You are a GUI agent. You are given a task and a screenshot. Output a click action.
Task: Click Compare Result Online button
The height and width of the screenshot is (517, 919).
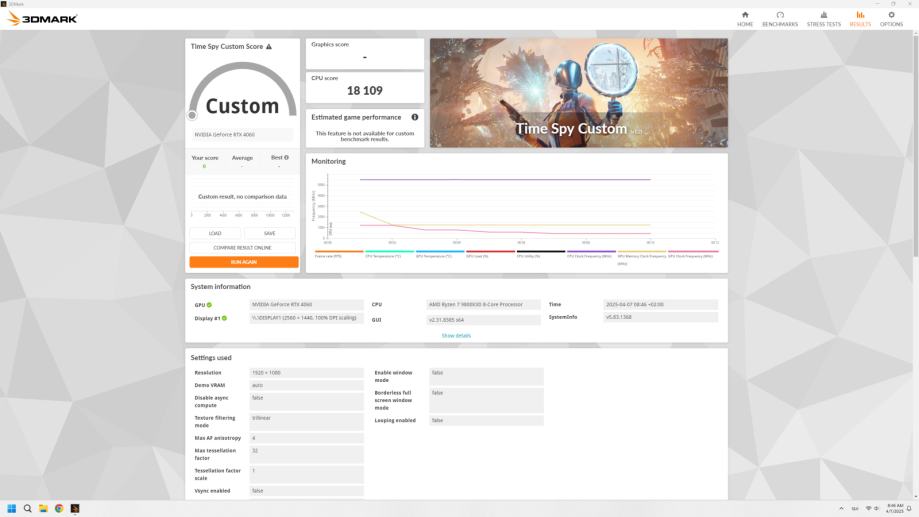click(243, 247)
